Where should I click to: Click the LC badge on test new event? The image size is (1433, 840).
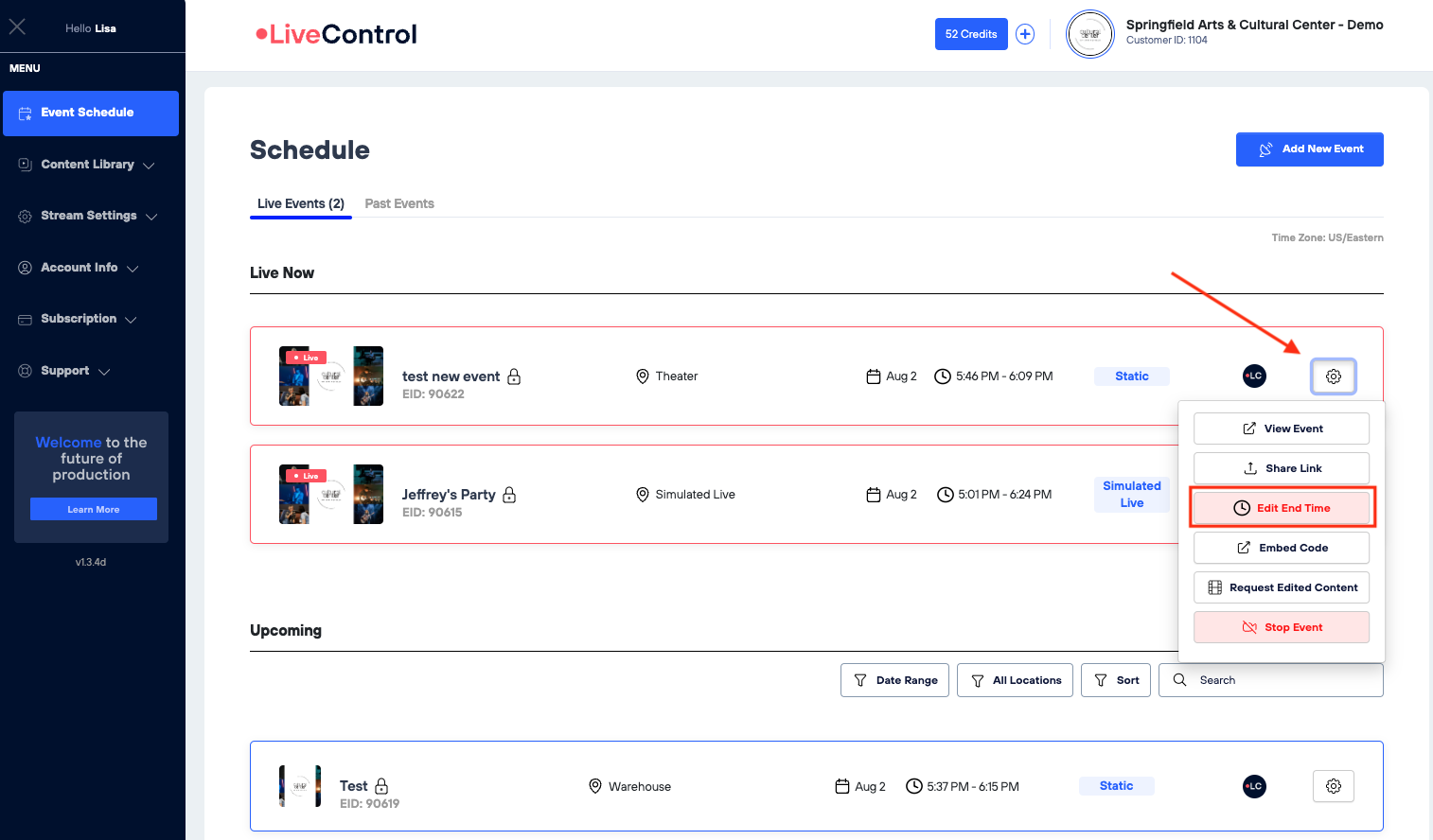[1254, 376]
